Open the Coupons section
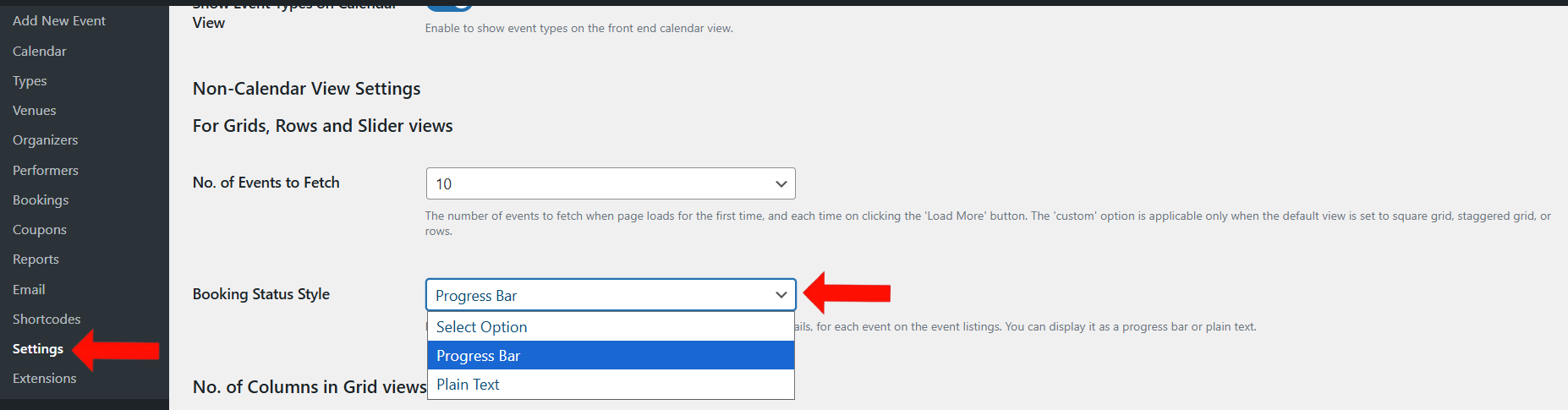Viewport: 1568px width, 410px height. click(x=40, y=229)
